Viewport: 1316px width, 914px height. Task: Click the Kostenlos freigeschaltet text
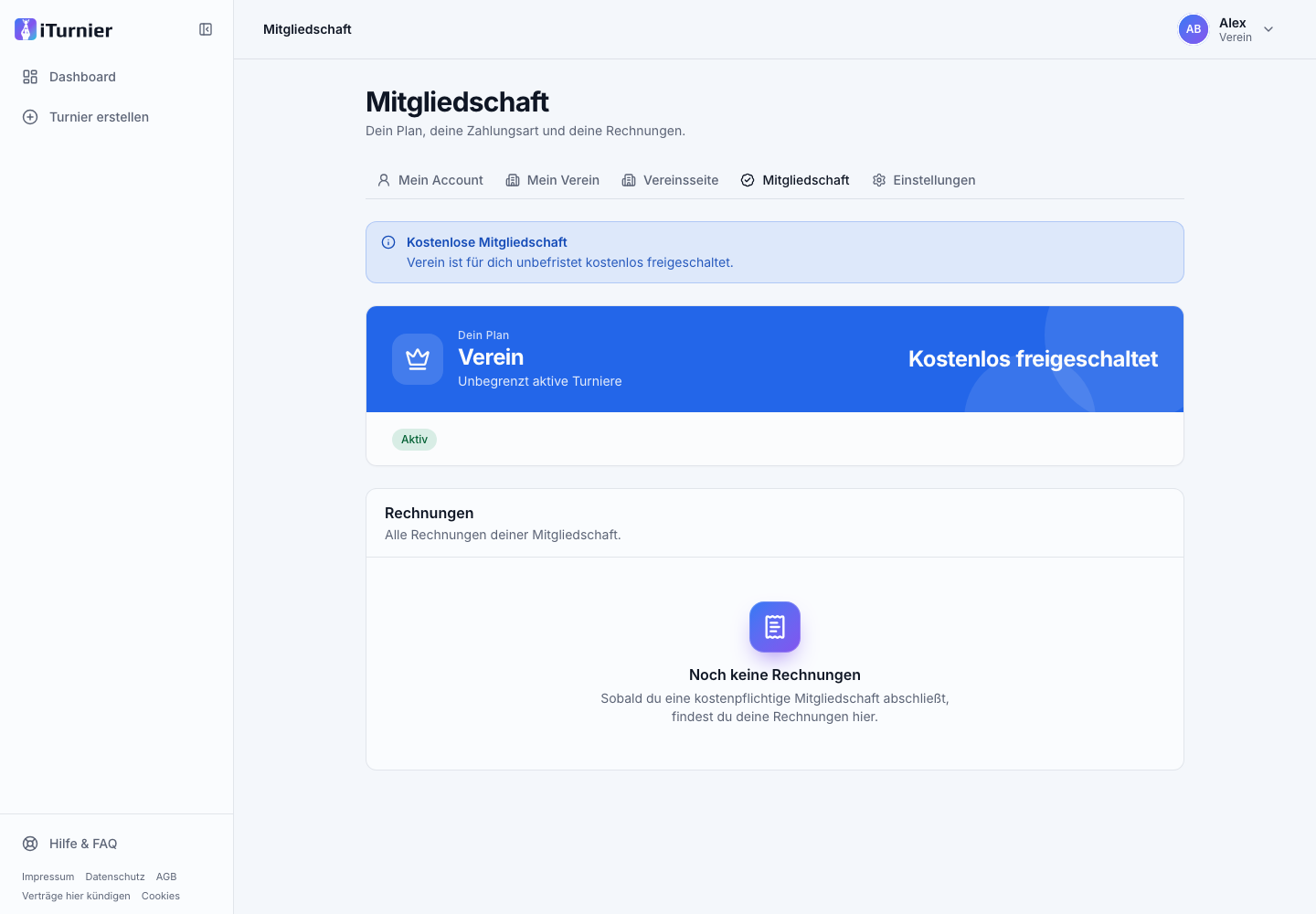pos(1033,359)
